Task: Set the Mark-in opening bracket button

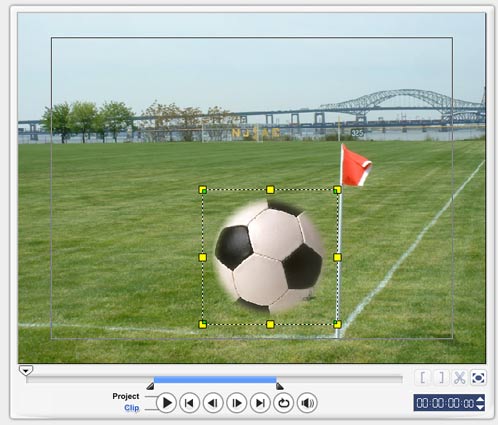Action: click(423, 378)
